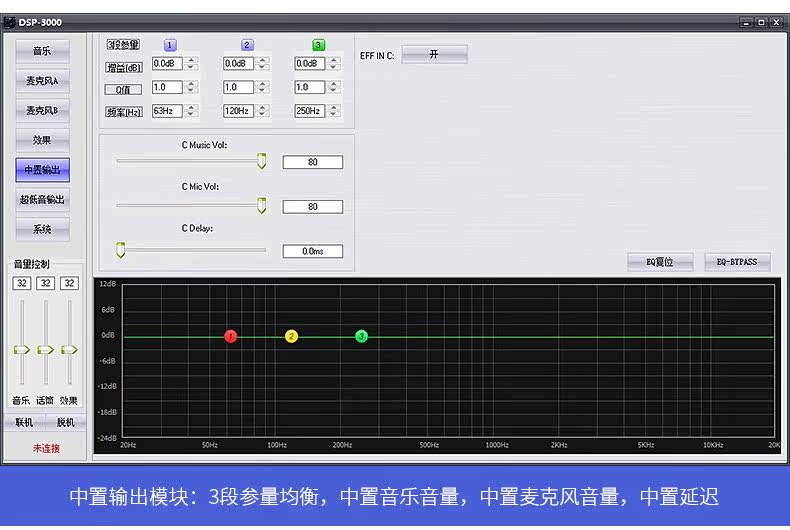The width and height of the screenshot is (790, 530).
Task: Select EQ band 1 button
Action: coord(170,45)
